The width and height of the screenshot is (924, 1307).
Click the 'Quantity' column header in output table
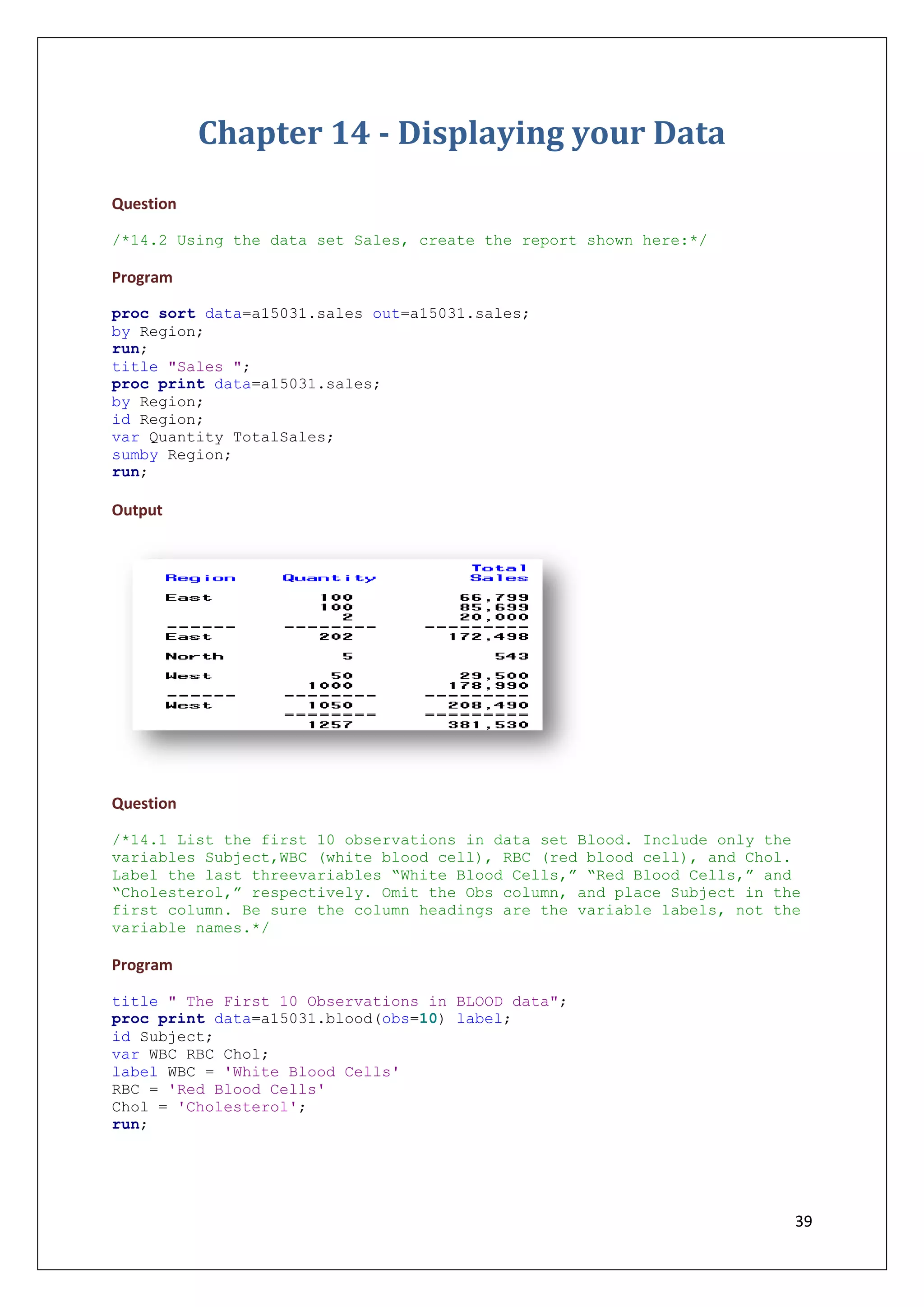click(x=329, y=579)
